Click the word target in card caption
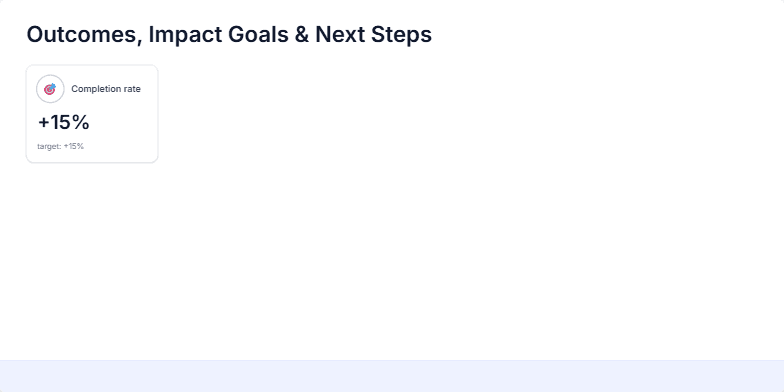The image size is (784, 392). (x=48, y=146)
